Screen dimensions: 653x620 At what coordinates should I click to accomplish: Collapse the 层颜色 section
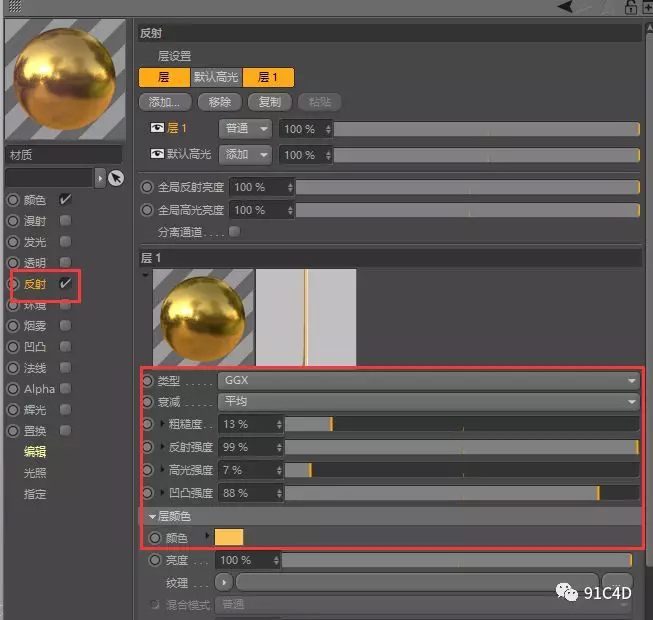point(152,516)
